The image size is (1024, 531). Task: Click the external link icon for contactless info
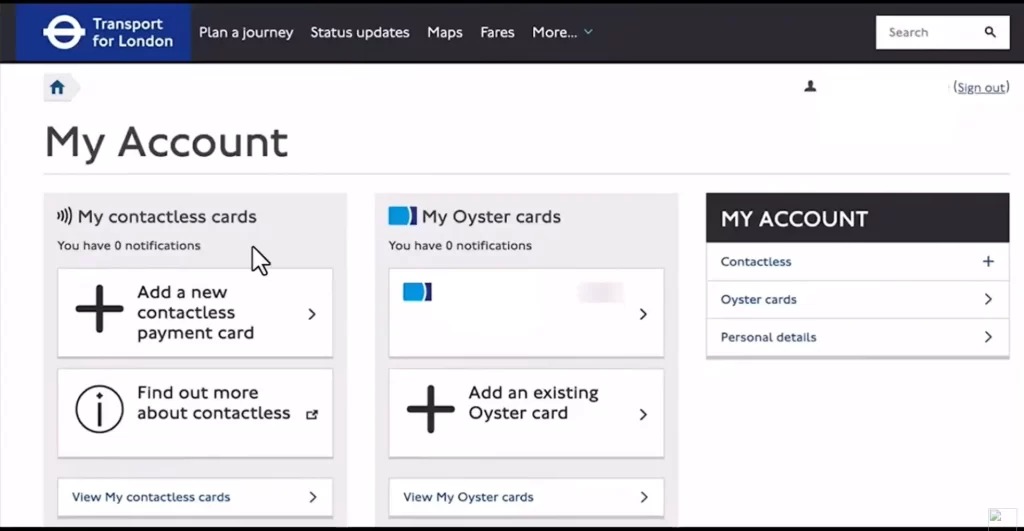[x=312, y=414]
